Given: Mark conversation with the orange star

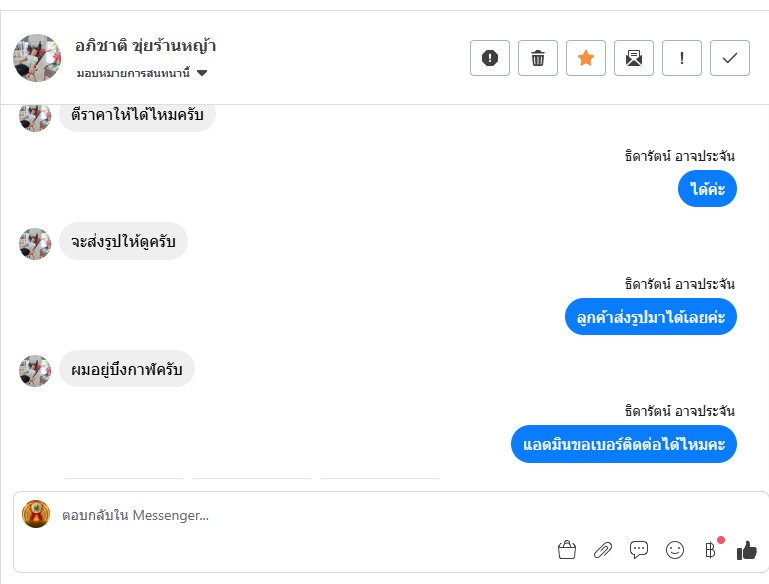Looking at the screenshot, I should click(586, 58).
